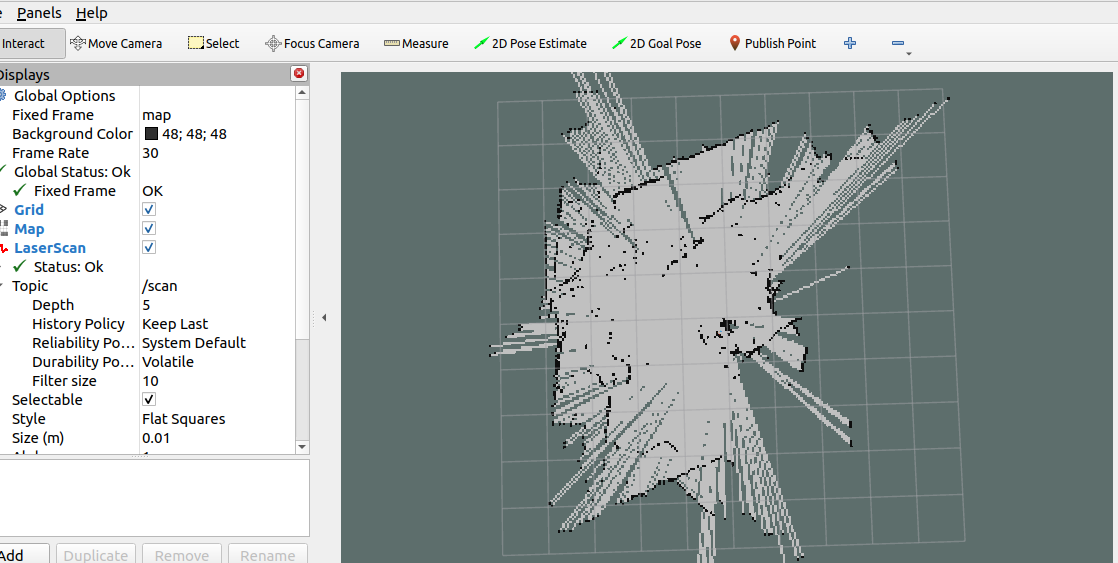
Task: Click the Duplicate button
Action: click(x=96, y=554)
